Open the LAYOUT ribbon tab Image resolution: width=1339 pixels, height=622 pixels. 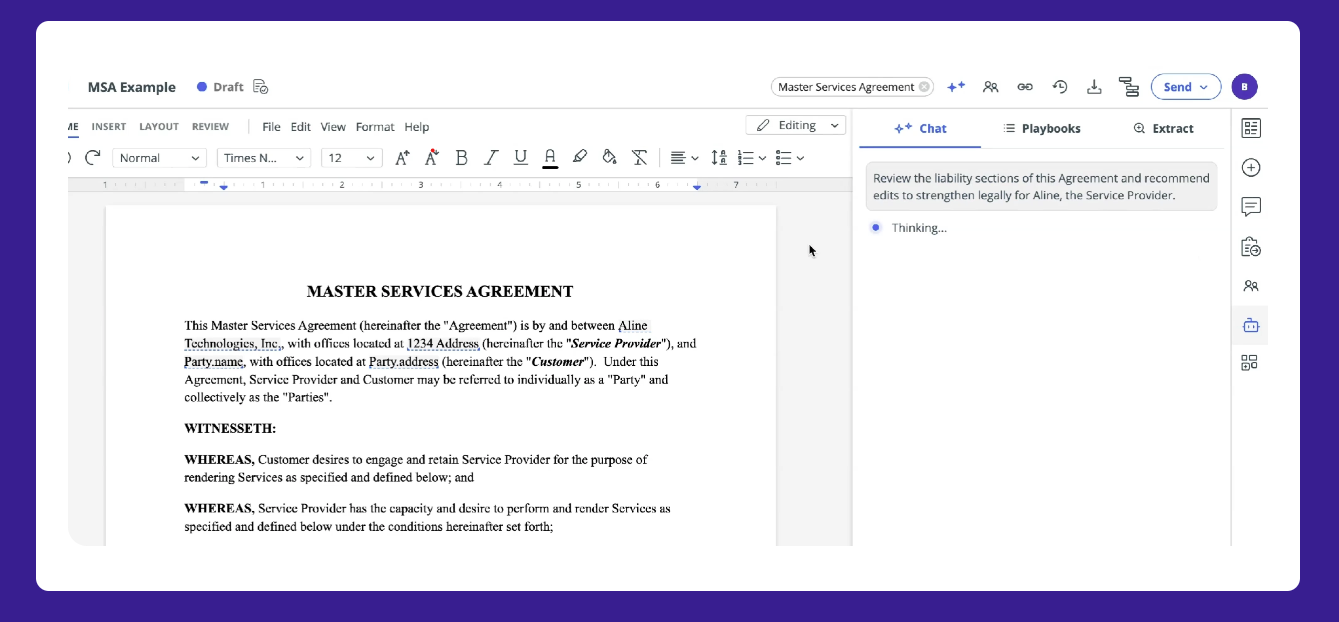pyautogui.click(x=159, y=127)
